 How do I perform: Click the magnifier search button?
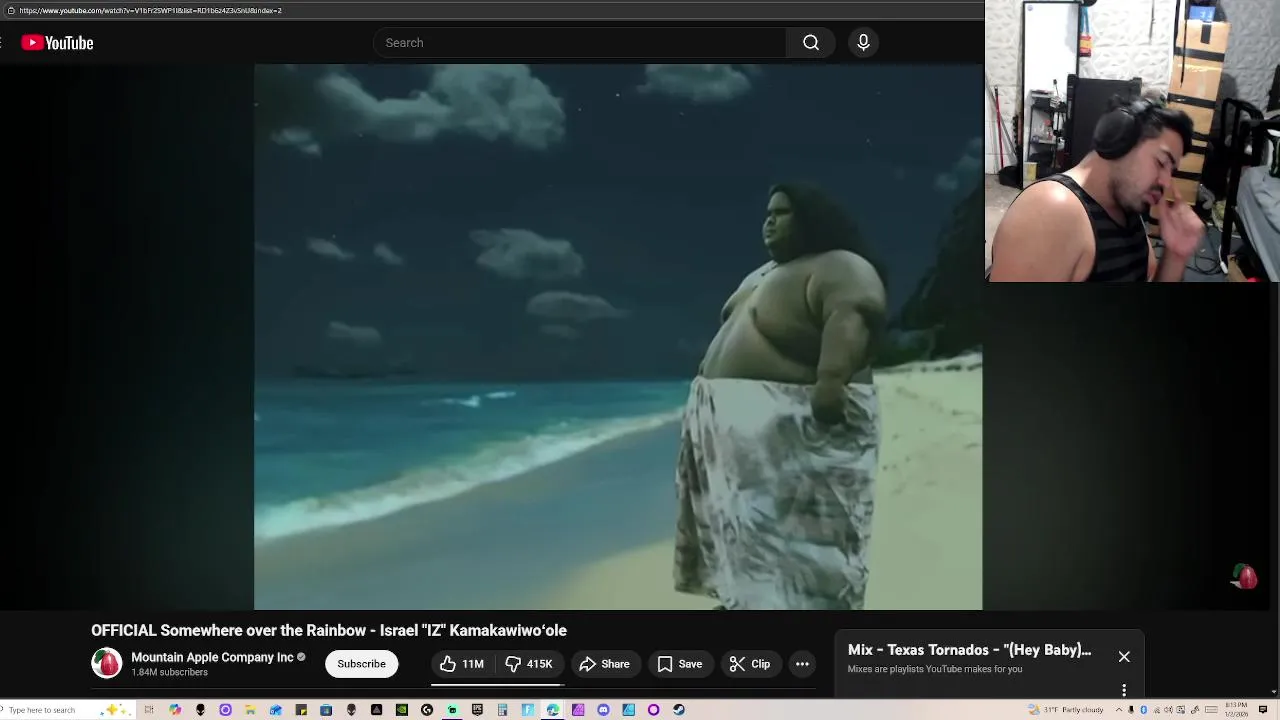click(811, 43)
